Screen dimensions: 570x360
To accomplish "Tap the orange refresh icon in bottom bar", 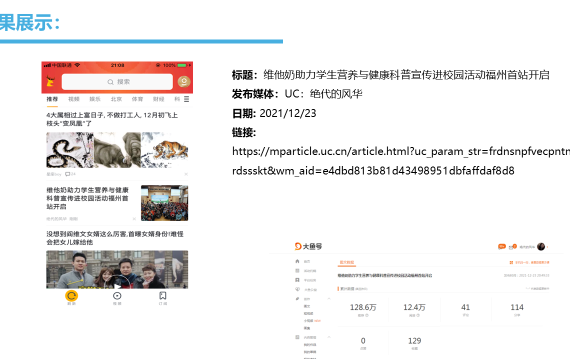I will click(71, 296).
